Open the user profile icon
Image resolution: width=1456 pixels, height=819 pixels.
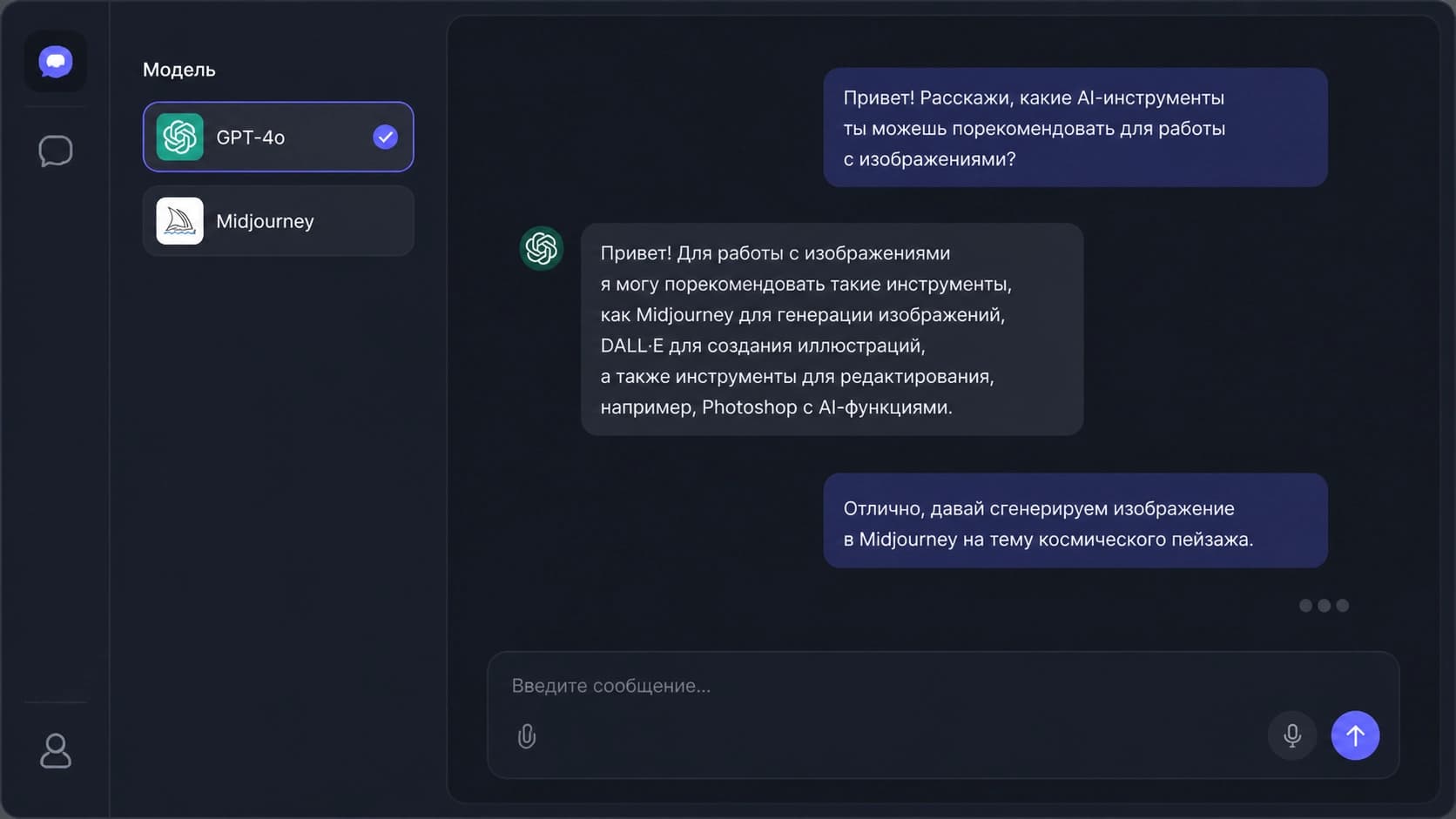point(56,750)
